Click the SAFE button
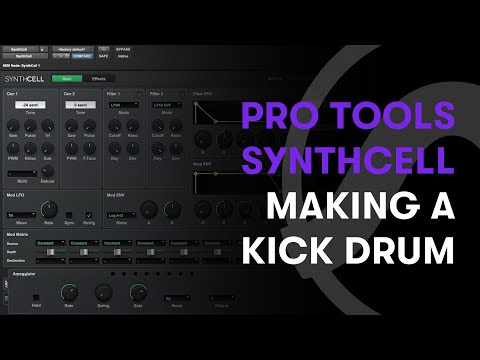 point(103,56)
